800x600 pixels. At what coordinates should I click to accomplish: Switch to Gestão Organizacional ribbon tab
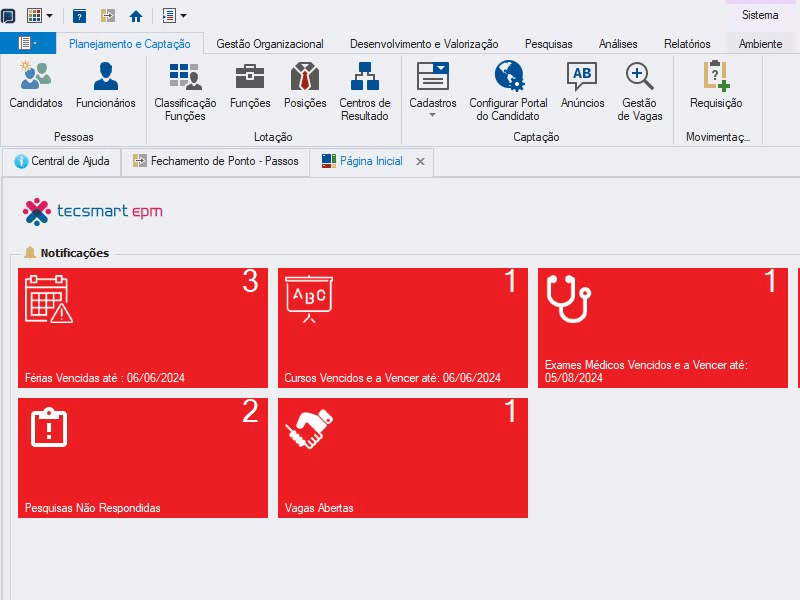[x=269, y=44]
